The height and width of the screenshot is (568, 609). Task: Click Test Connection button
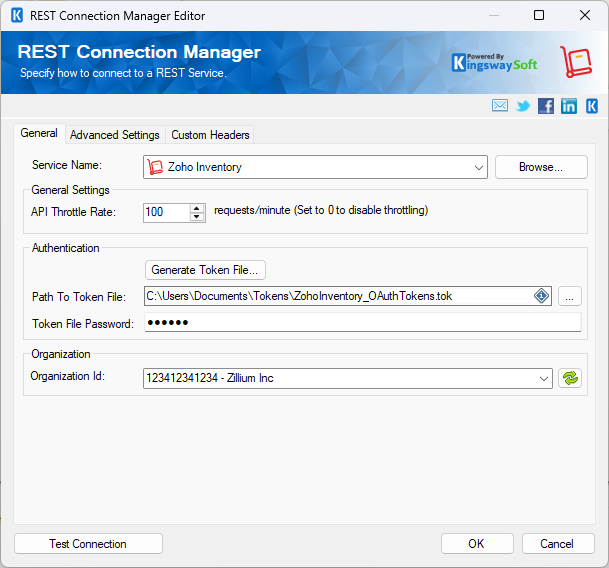click(x=88, y=544)
